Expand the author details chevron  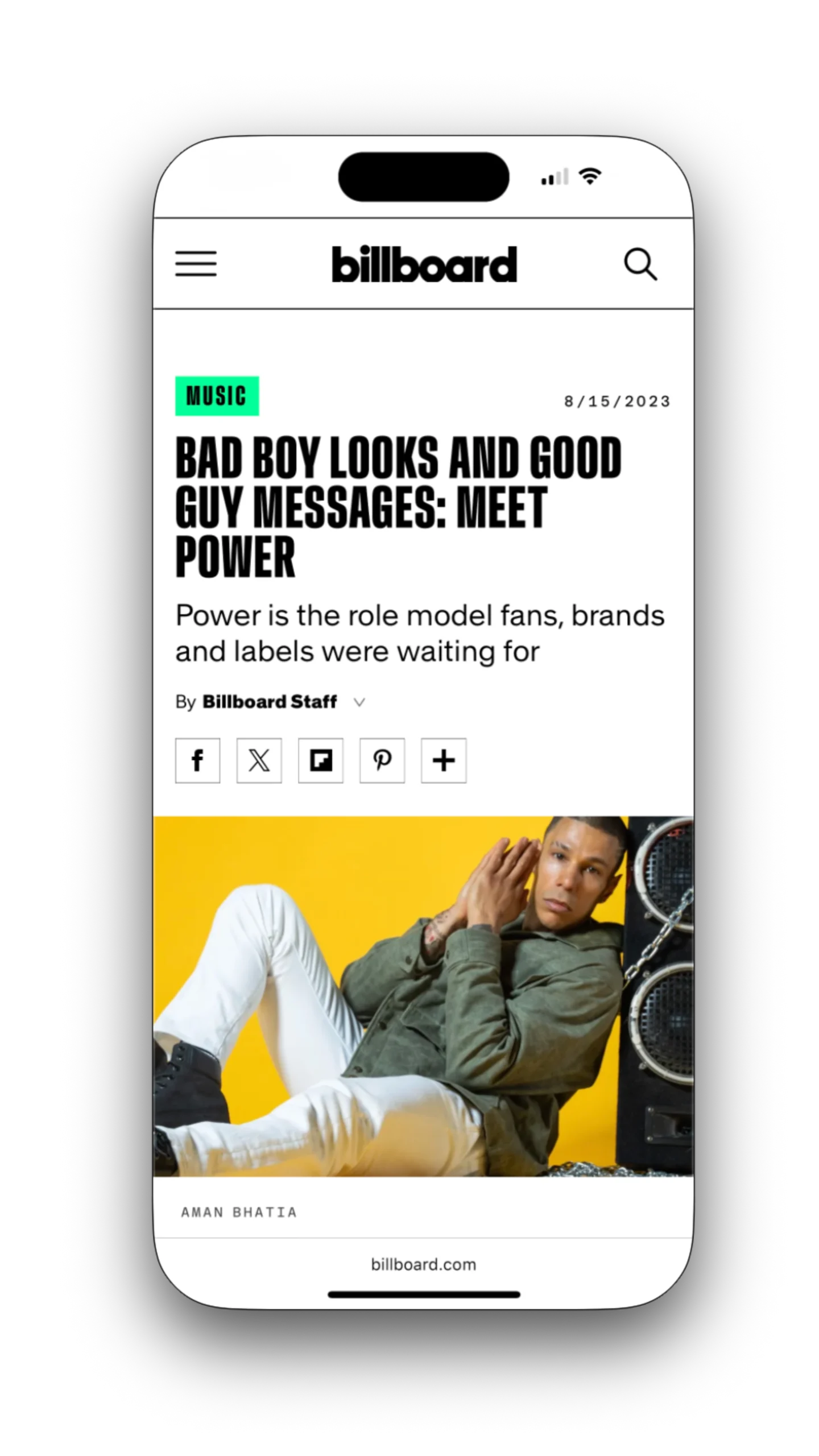(359, 702)
